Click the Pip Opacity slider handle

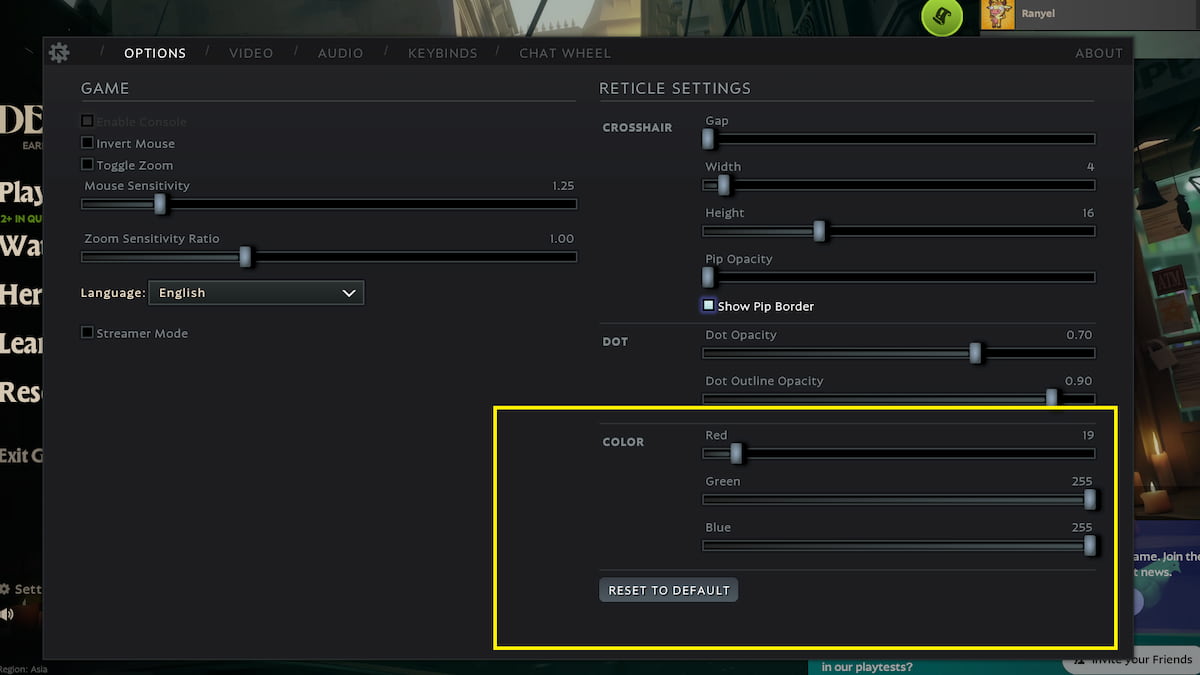tap(708, 277)
